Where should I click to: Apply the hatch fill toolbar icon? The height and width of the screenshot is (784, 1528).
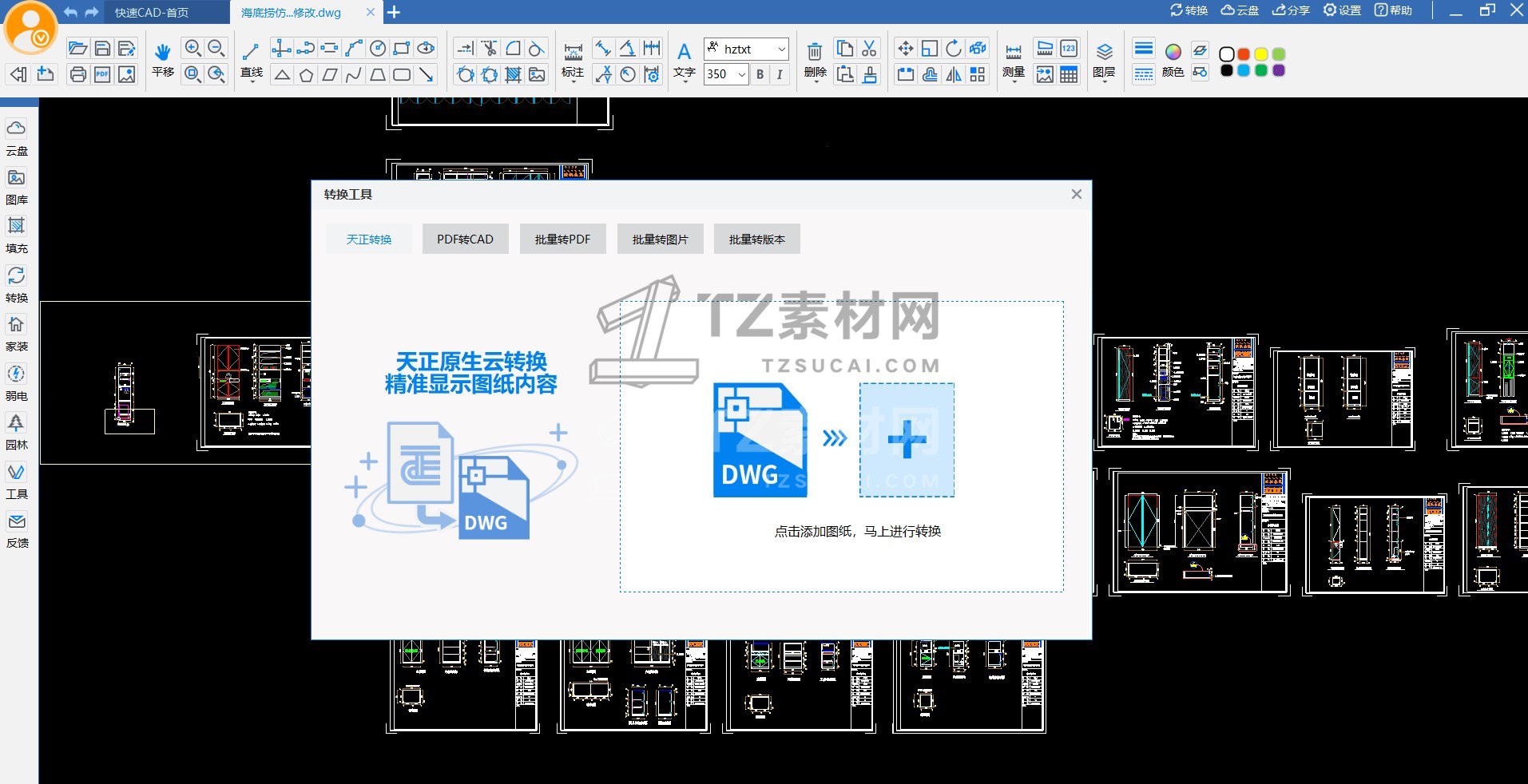514,75
